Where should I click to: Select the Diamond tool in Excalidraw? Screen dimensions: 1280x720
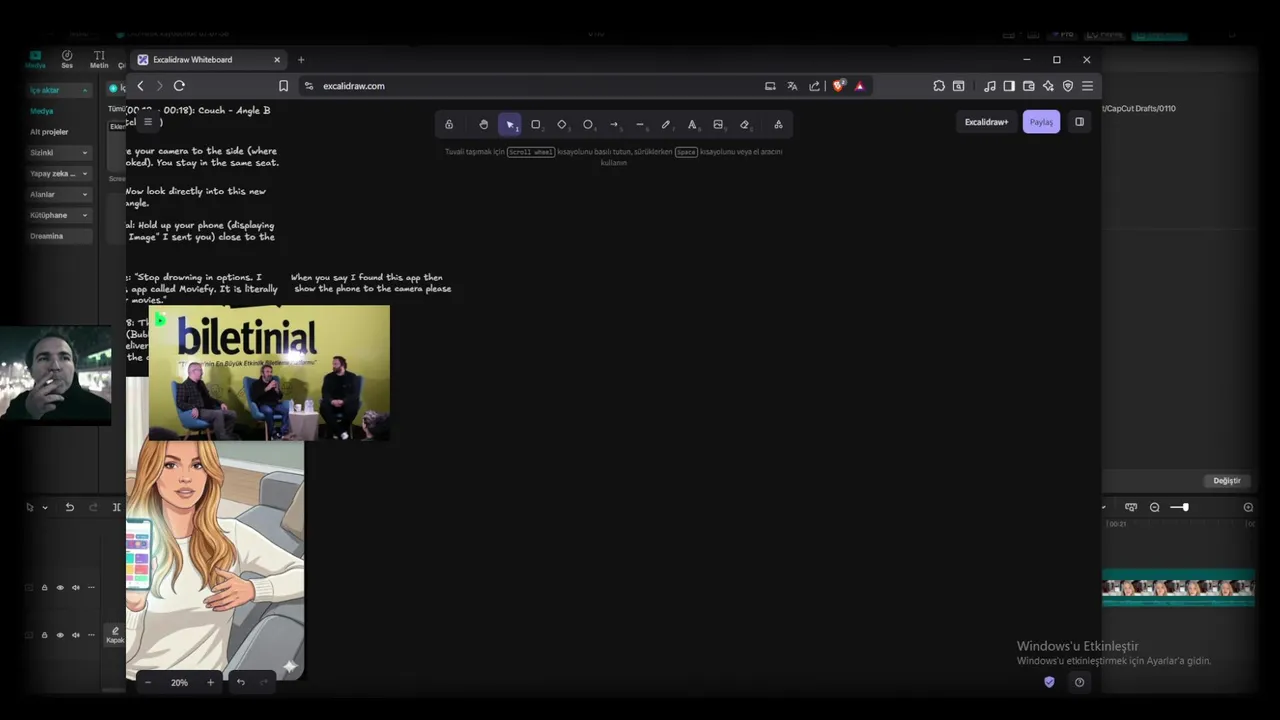(x=562, y=124)
